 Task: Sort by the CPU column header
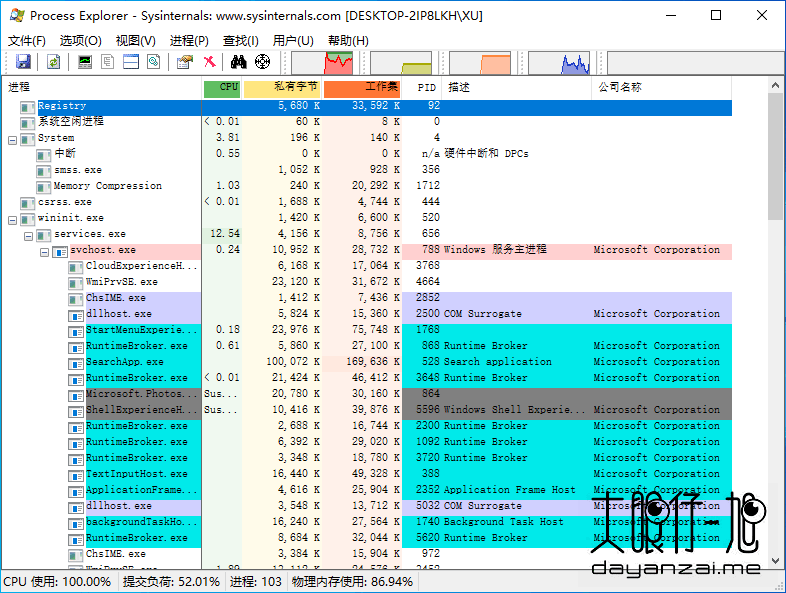pos(222,88)
